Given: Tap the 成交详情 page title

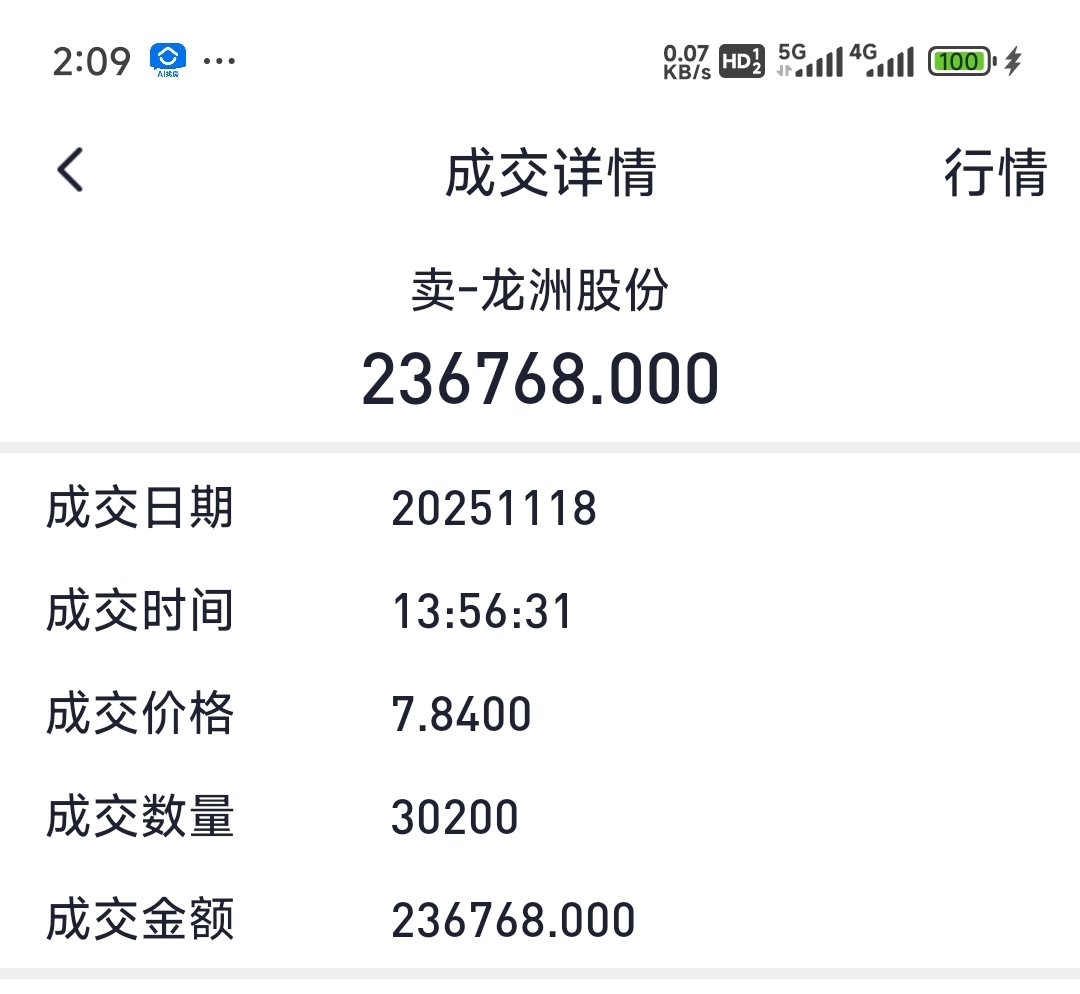Looking at the screenshot, I should (550, 172).
